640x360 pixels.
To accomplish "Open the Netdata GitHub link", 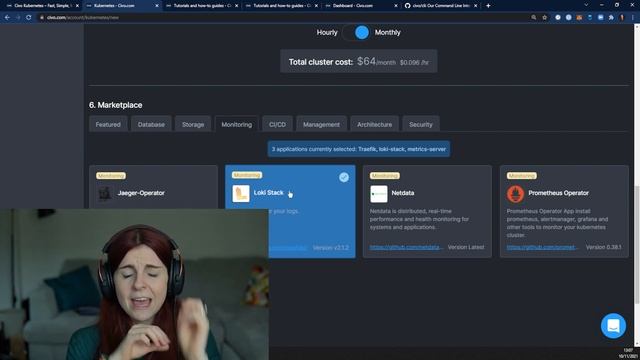I will pos(406,247).
